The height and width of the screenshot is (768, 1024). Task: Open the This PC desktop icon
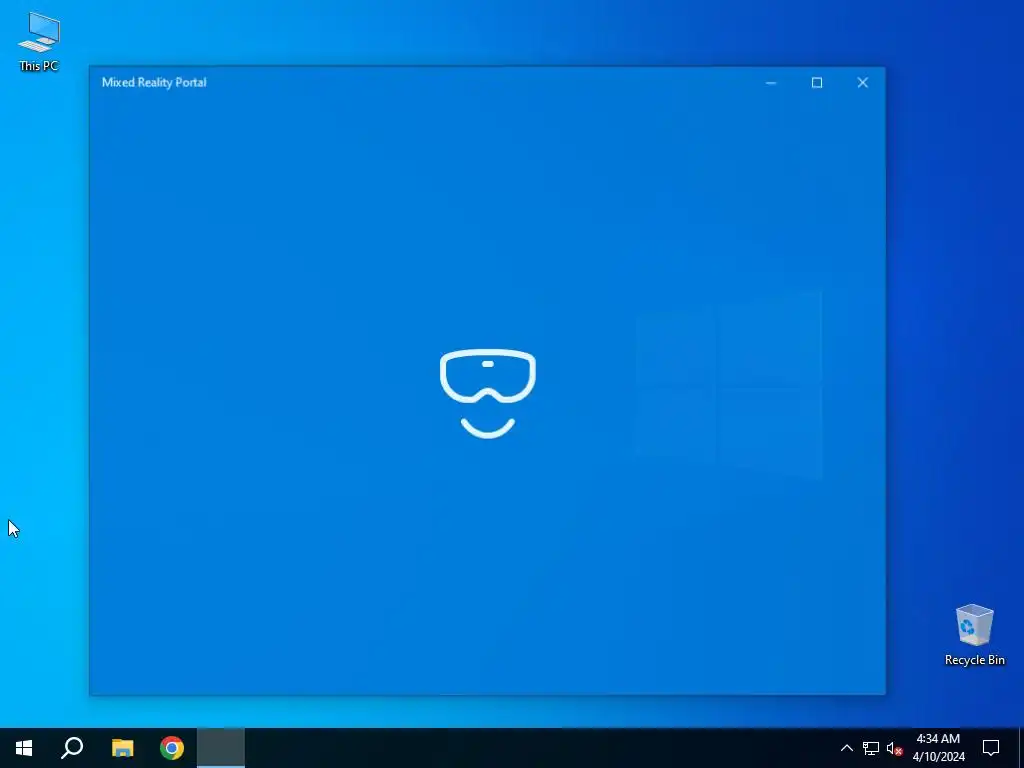click(x=39, y=40)
